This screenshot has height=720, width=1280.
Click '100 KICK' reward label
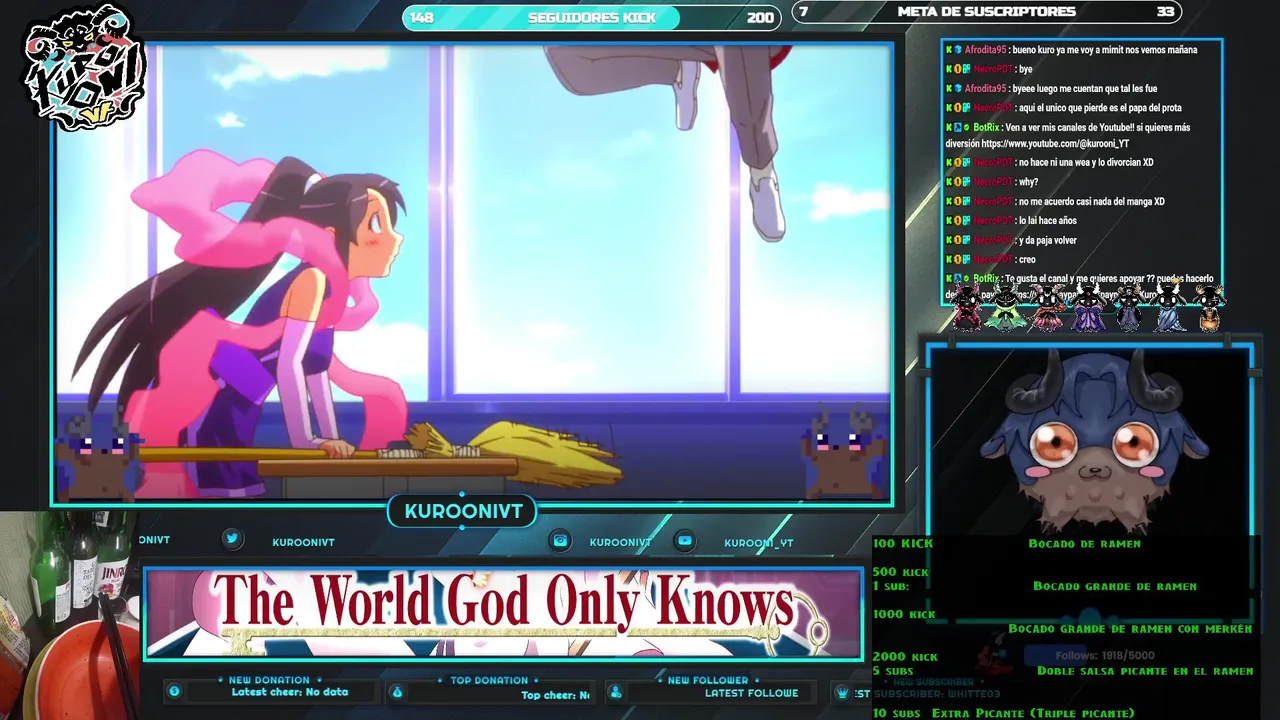click(x=902, y=543)
